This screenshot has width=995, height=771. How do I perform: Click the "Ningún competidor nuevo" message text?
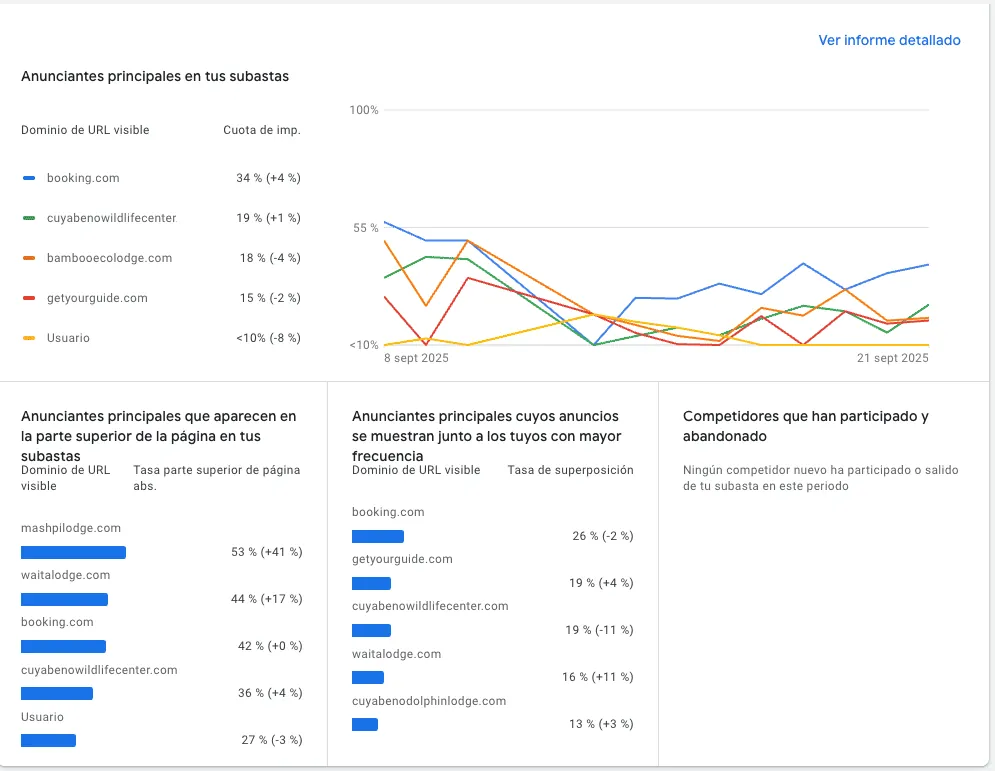820,478
